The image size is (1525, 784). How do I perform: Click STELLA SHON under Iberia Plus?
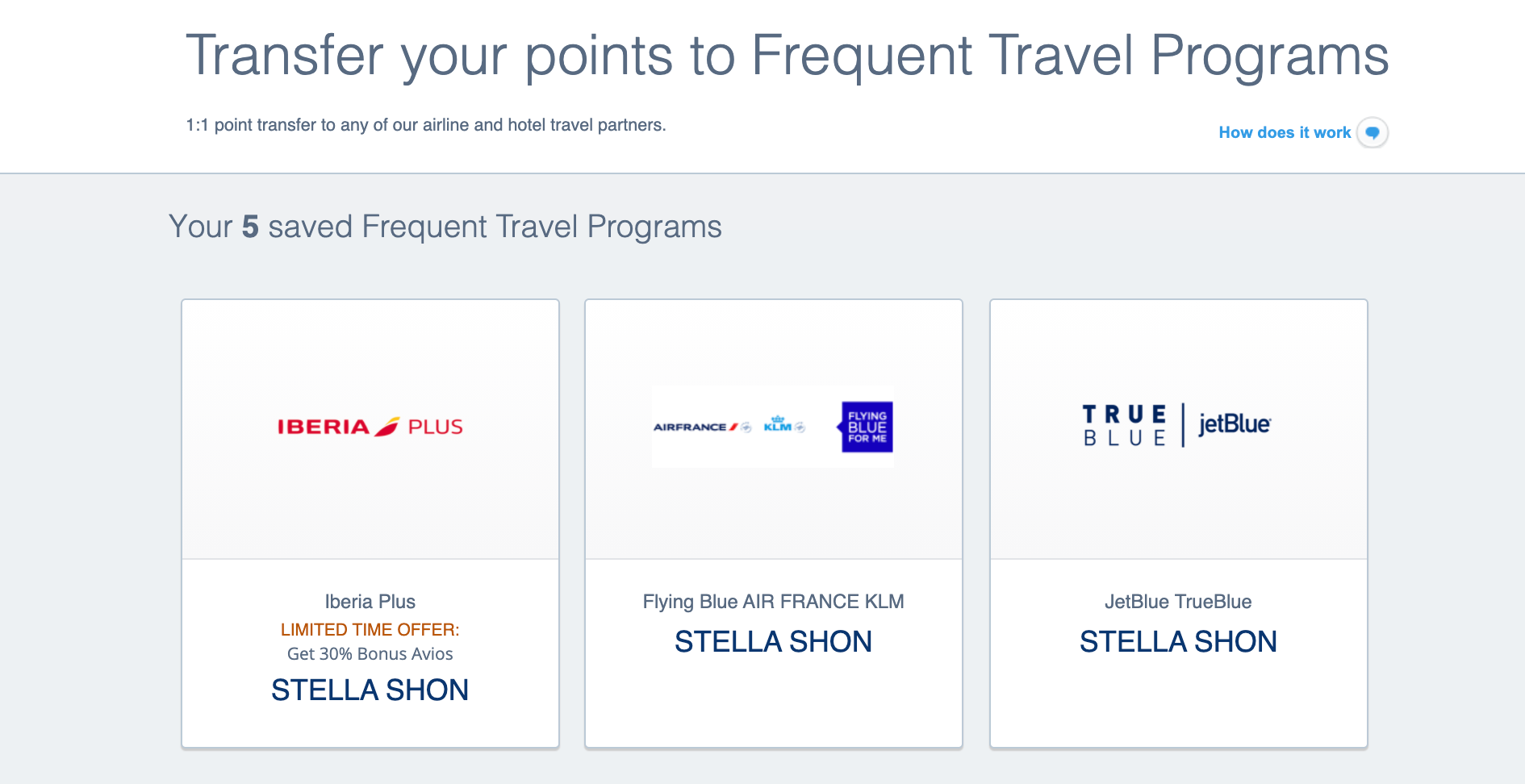370,690
